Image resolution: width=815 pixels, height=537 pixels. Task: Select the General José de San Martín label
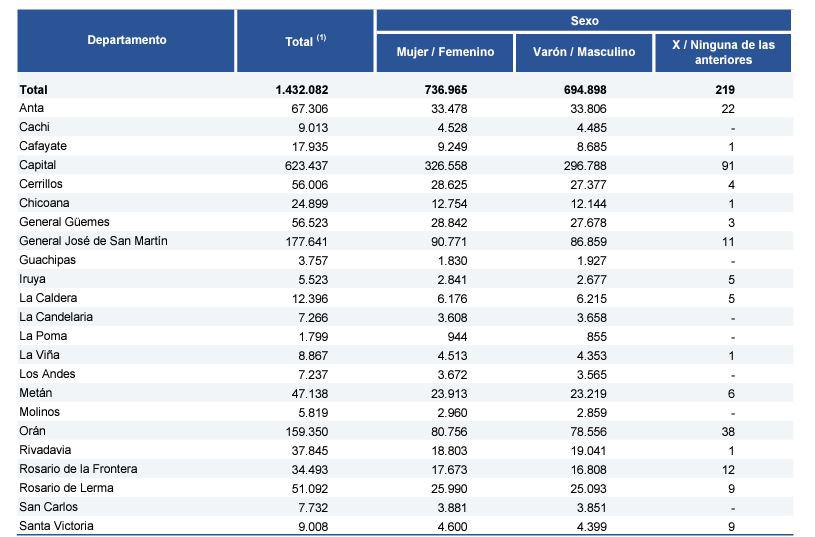coord(93,241)
